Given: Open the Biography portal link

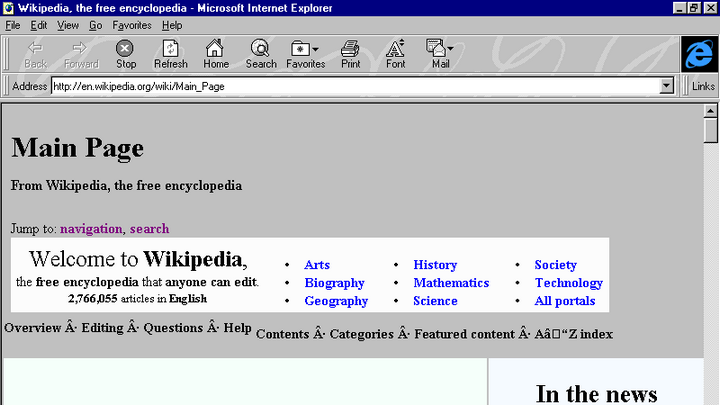Looking at the screenshot, I should [334, 283].
